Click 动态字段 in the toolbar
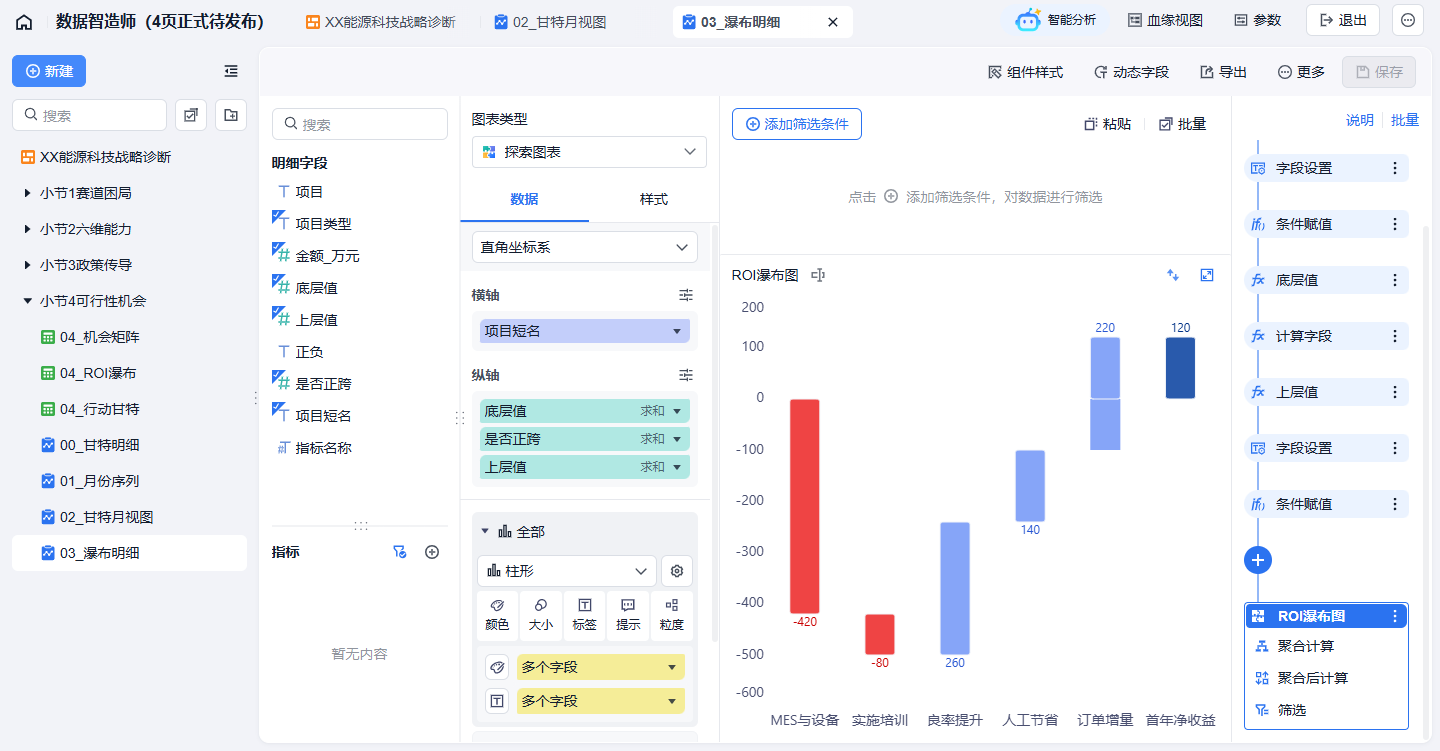This screenshot has width=1440, height=751. coord(1131,72)
